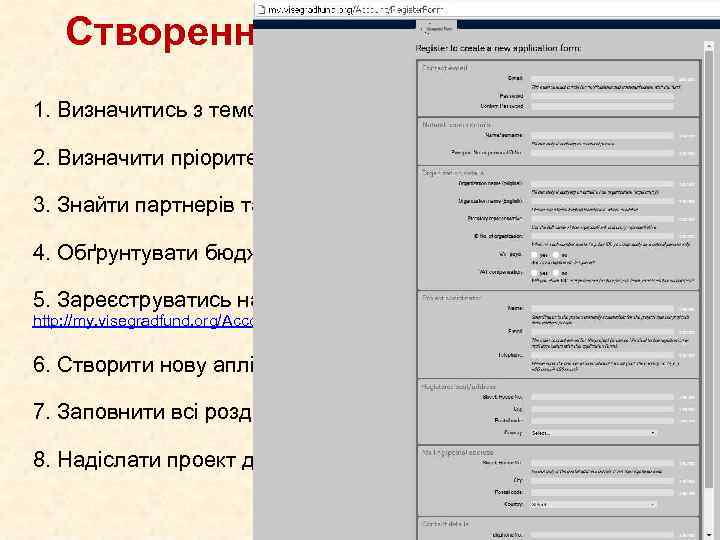Click the Organization name (native) field
This screenshot has height=540, width=720.
click(602, 184)
